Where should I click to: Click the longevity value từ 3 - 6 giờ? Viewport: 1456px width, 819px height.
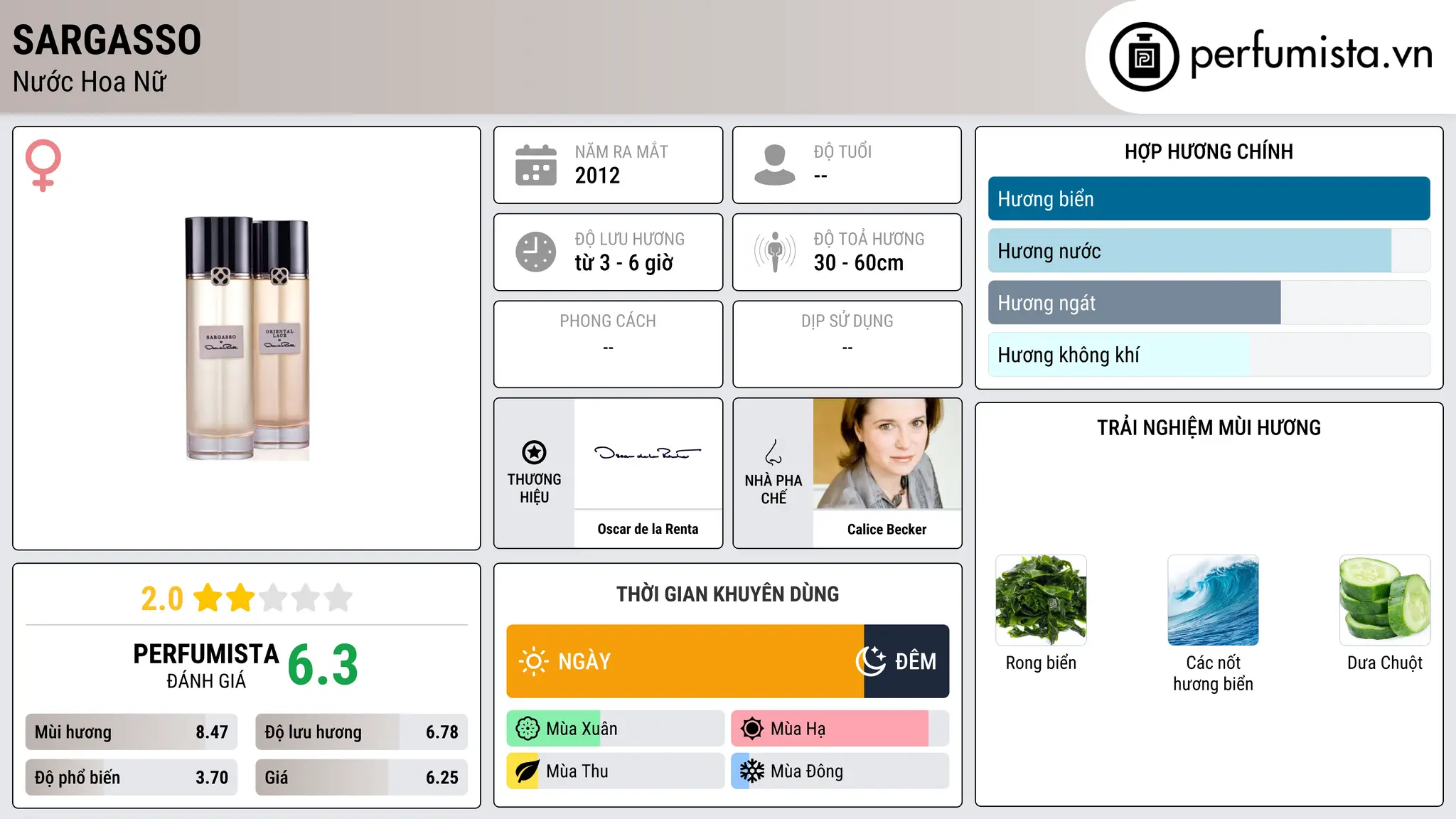[624, 263]
